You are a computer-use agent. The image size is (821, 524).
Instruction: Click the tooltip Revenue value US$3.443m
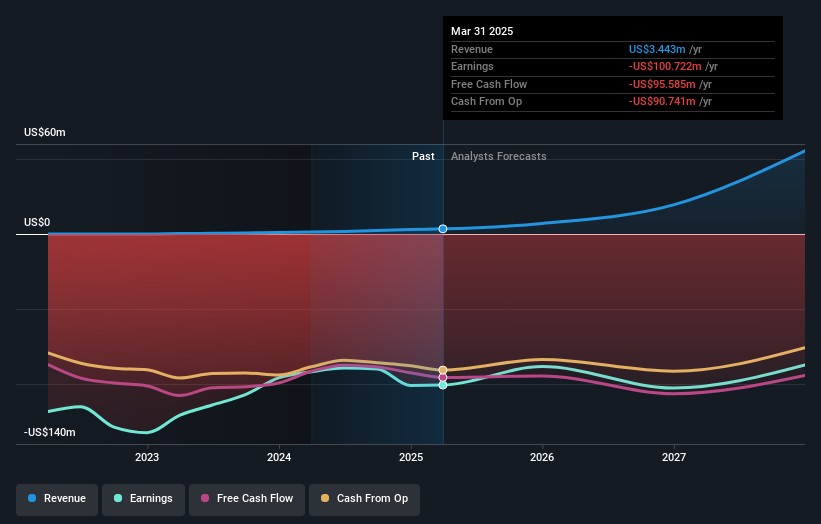657,49
